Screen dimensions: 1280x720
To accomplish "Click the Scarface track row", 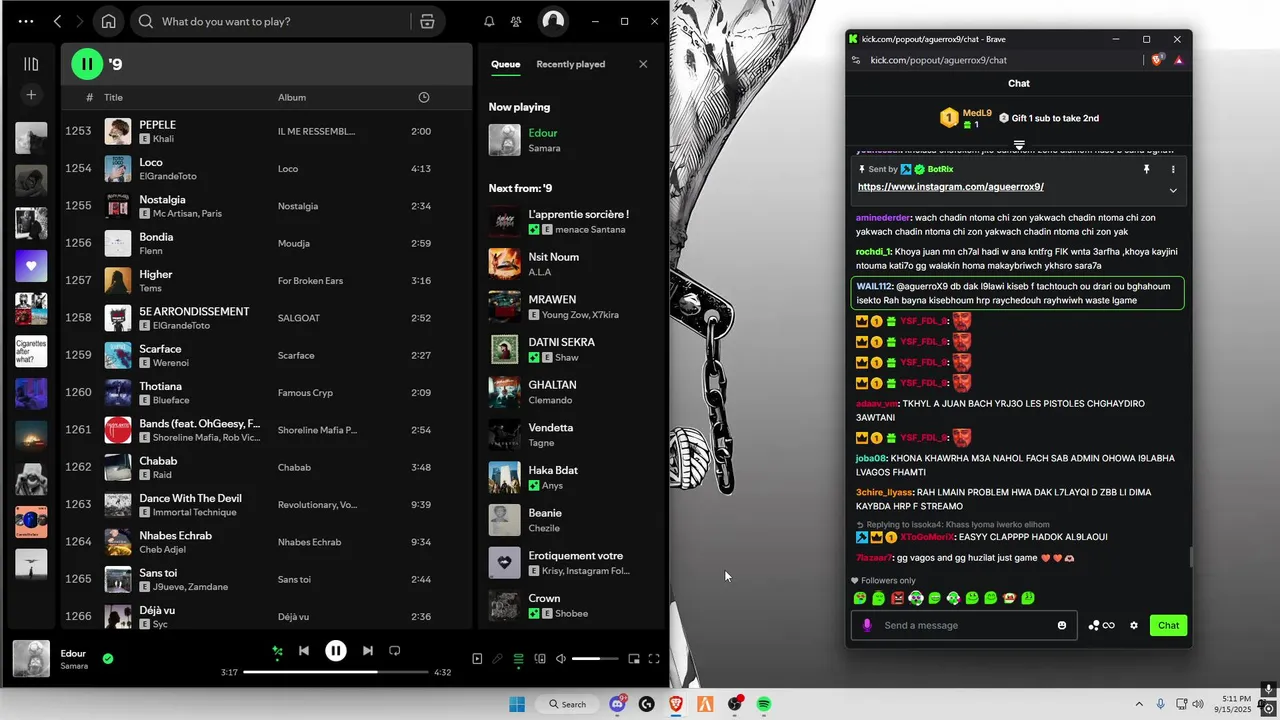I will (x=266, y=355).
